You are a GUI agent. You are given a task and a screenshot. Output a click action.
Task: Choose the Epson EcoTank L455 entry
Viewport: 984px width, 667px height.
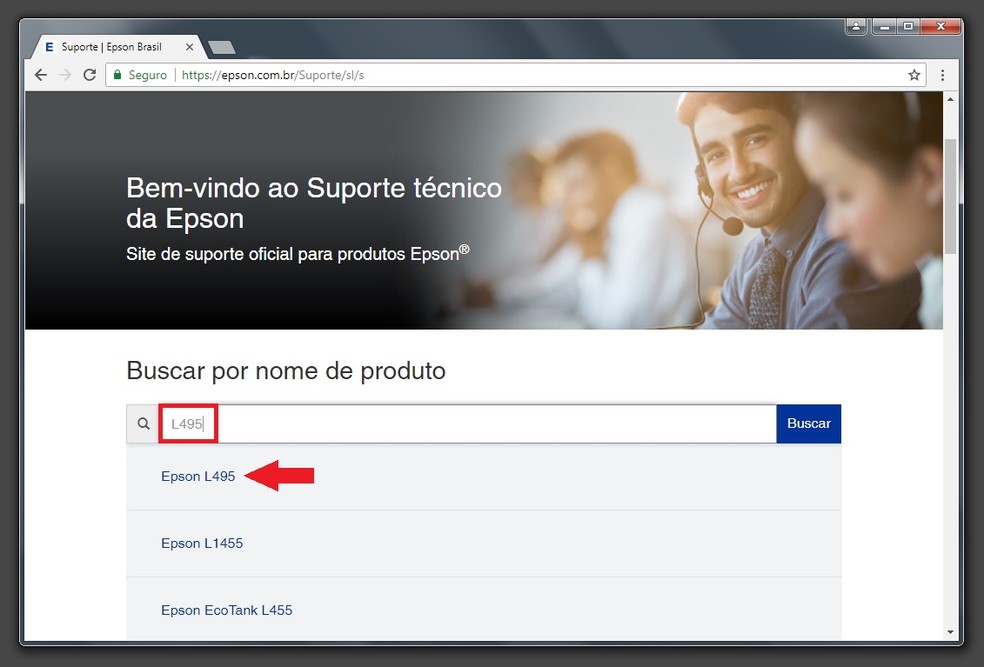[x=226, y=610]
